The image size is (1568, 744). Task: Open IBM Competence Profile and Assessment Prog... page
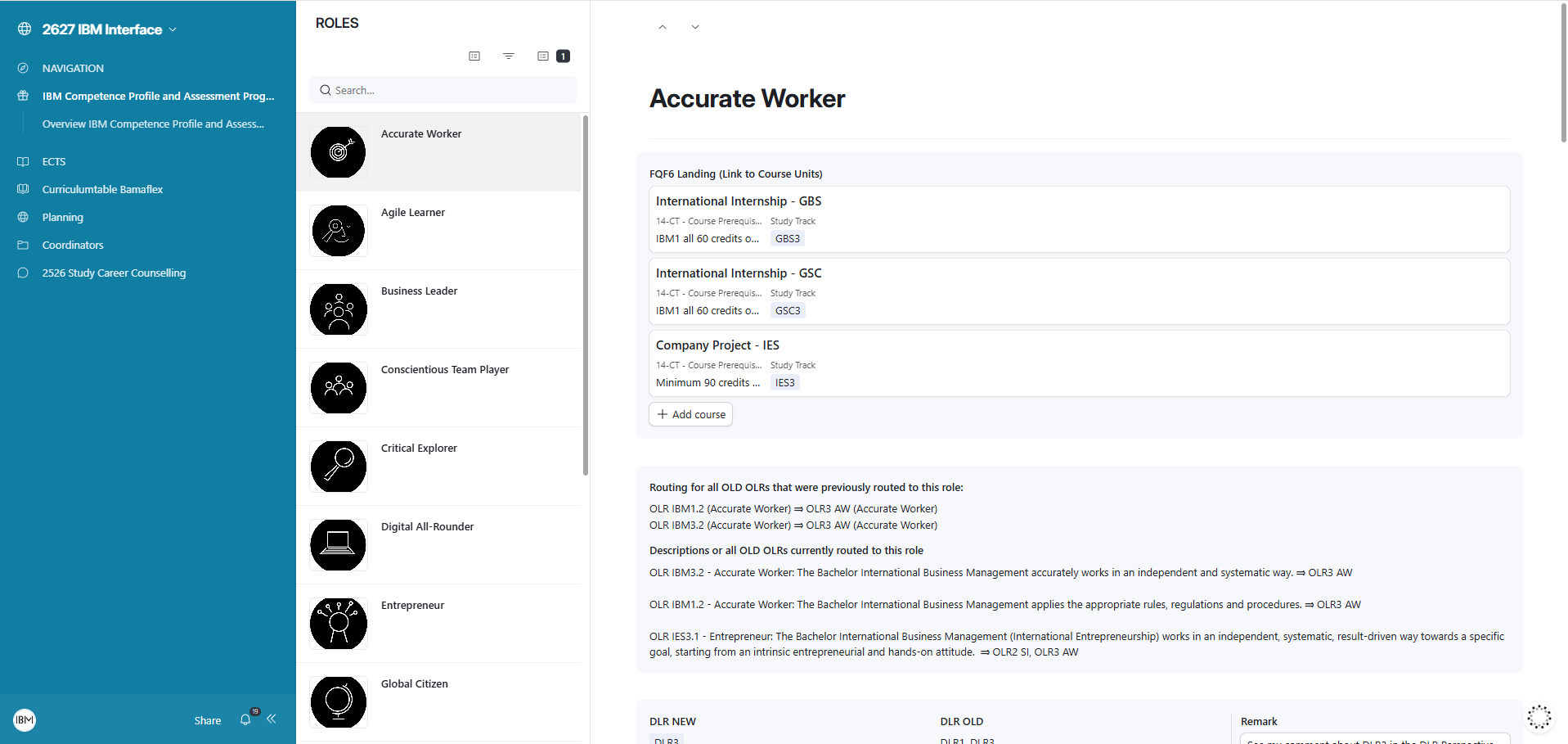click(x=159, y=96)
